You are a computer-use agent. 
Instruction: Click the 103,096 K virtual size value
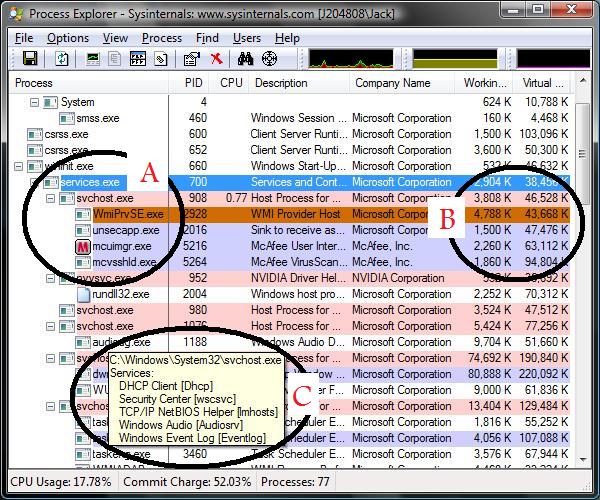click(544, 135)
